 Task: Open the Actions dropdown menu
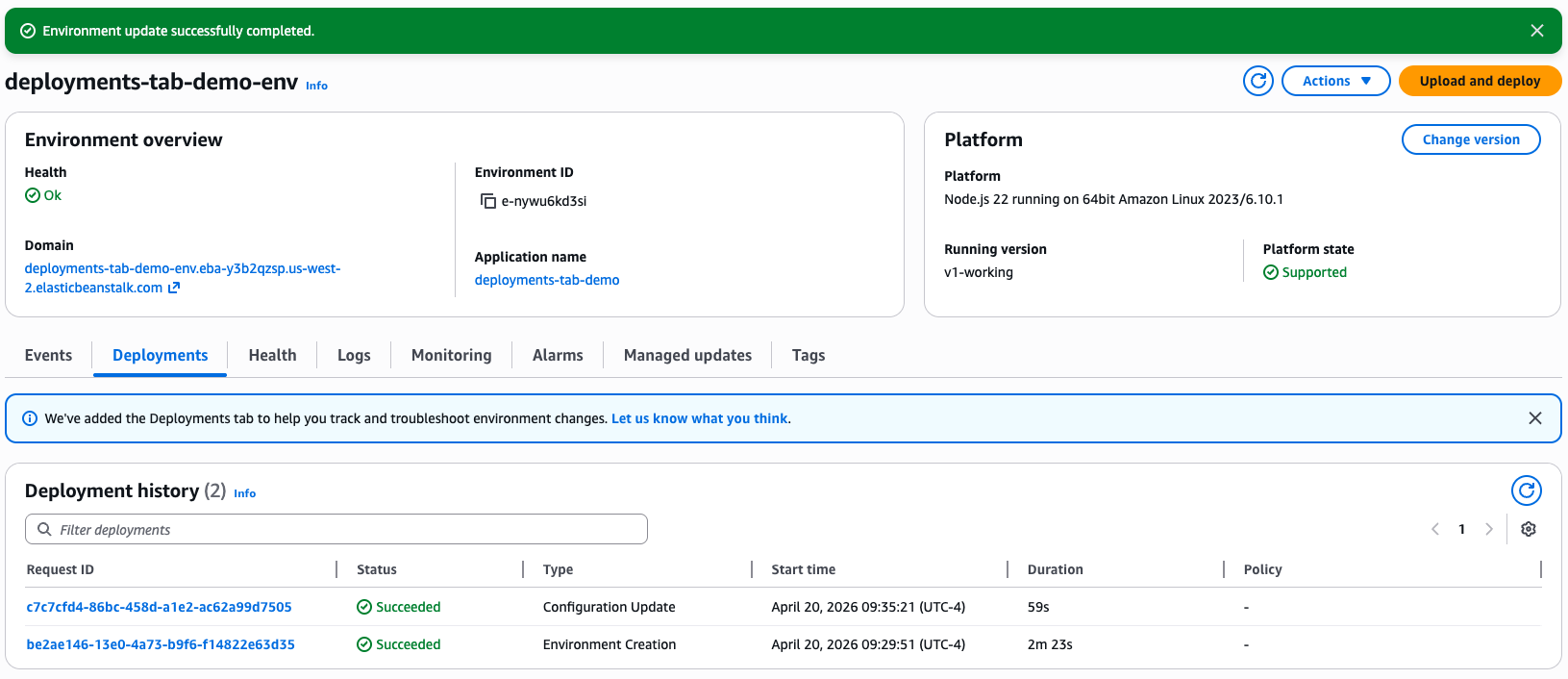pos(1336,81)
